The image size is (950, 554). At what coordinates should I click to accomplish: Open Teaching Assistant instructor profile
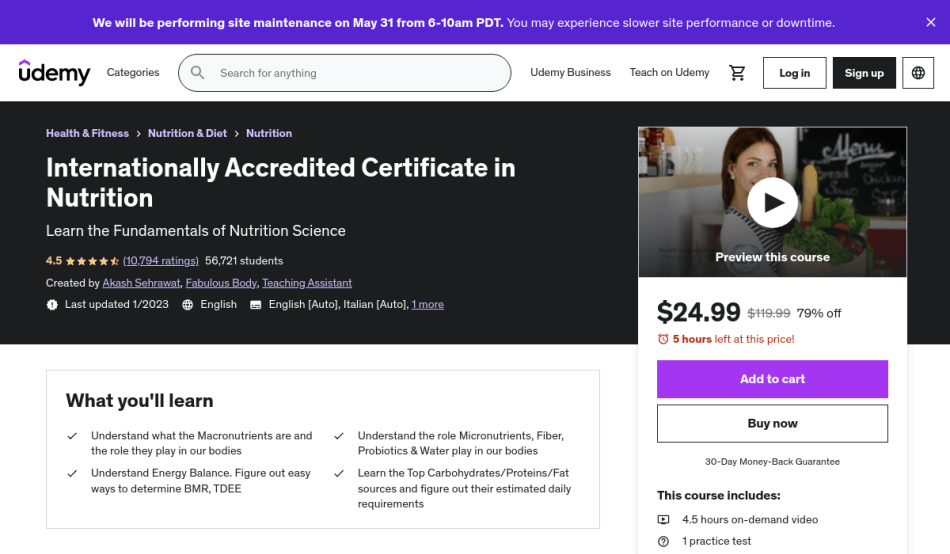click(307, 283)
